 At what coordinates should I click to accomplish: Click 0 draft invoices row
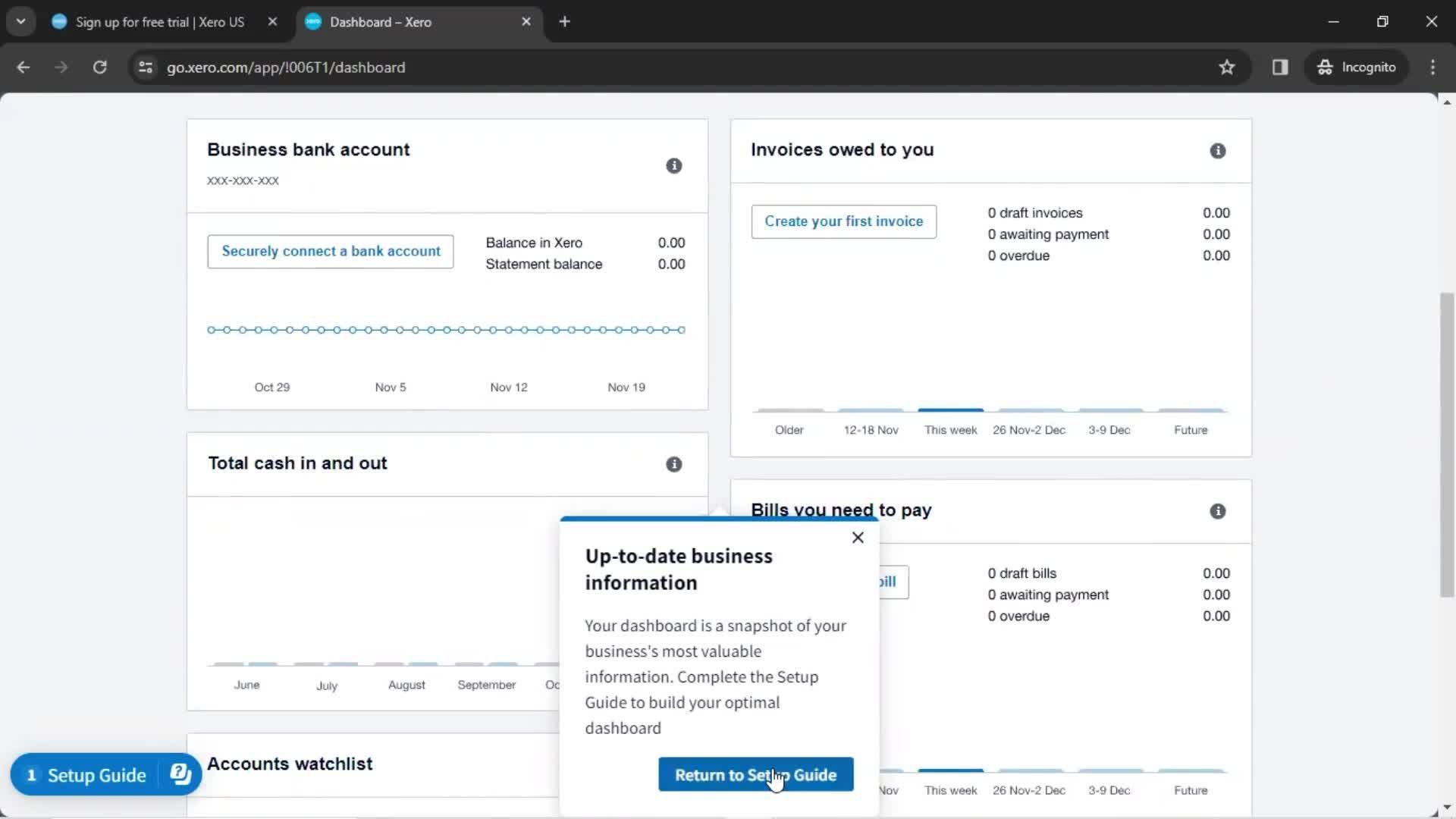[x=1109, y=213]
